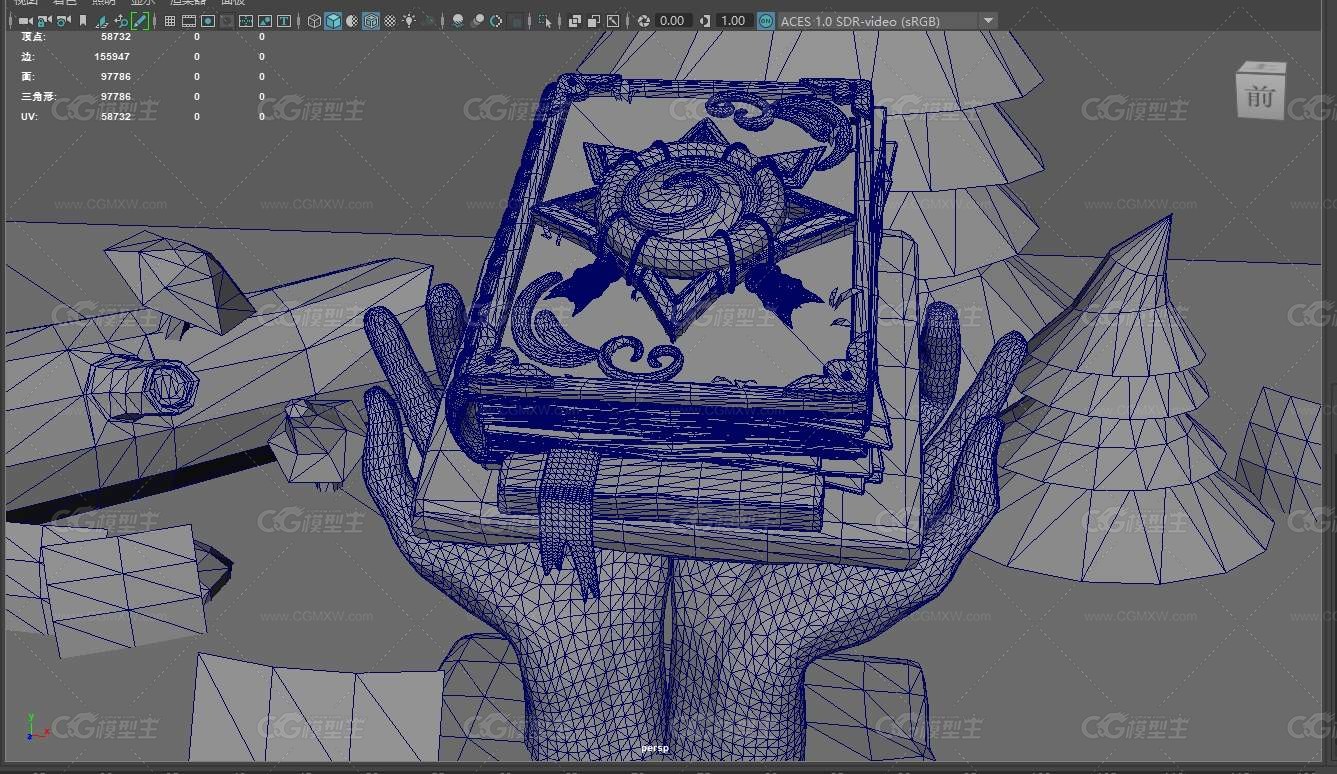Open the ACES 1.0 SDR-video (sRGB) dropdown
This screenshot has height=774, width=1337.
point(887,21)
